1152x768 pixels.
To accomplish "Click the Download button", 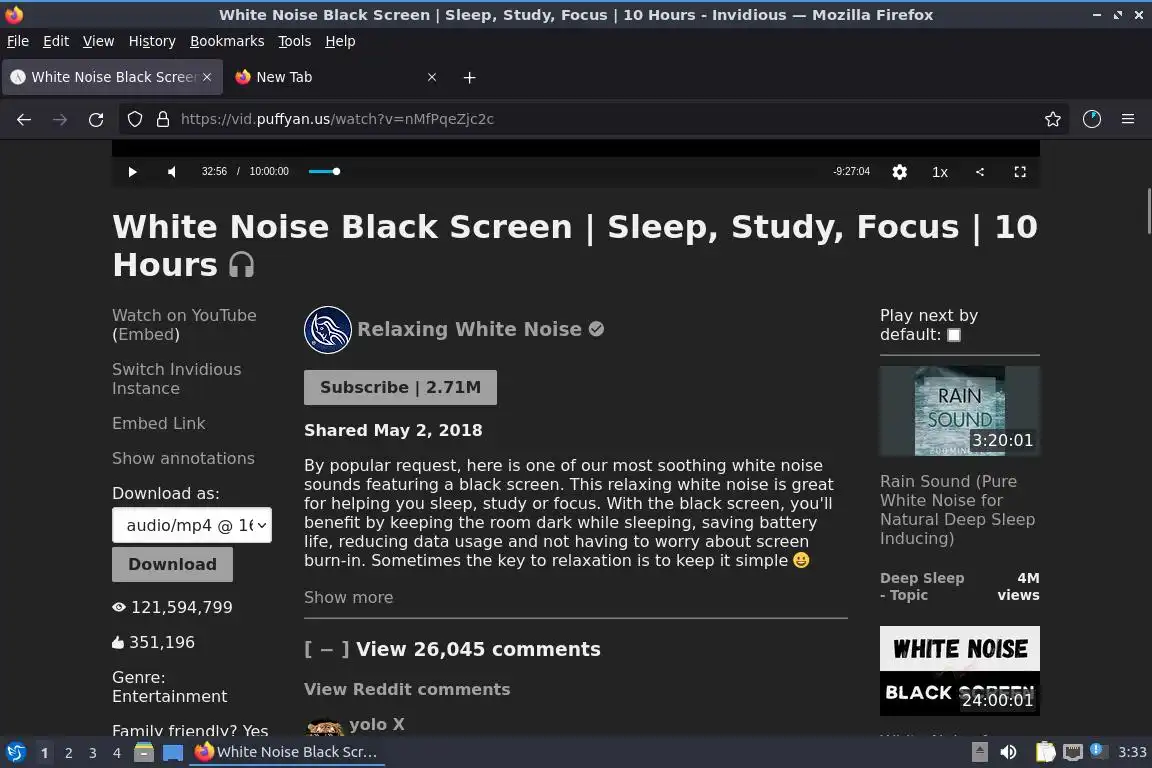I will (173, 564).
